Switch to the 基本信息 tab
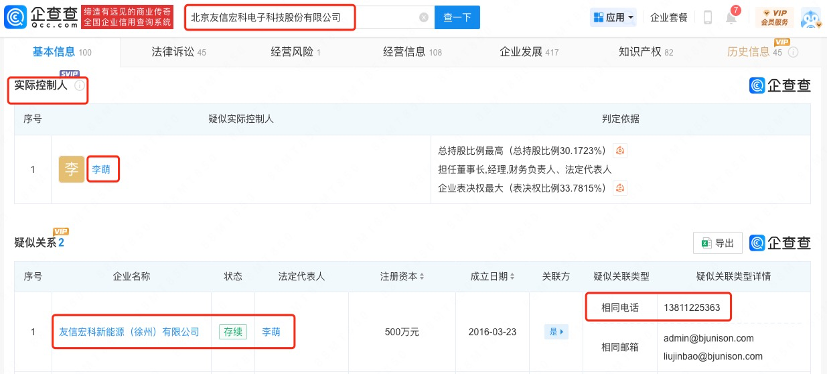Image resolution: width=828 pixels, height=374 pixels. pyautogui.click(x=62, y=52)
